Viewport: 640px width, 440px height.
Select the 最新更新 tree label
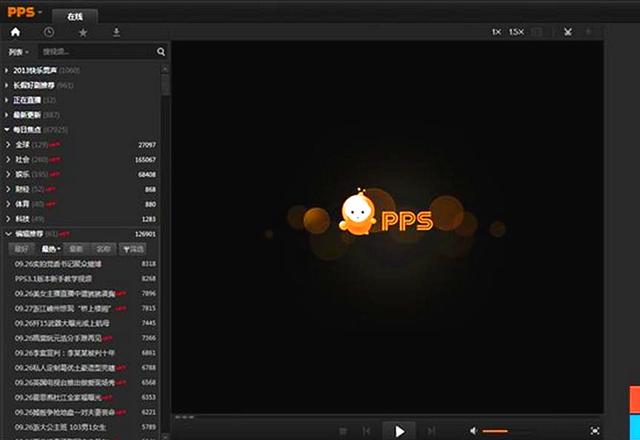coord(27,115)
